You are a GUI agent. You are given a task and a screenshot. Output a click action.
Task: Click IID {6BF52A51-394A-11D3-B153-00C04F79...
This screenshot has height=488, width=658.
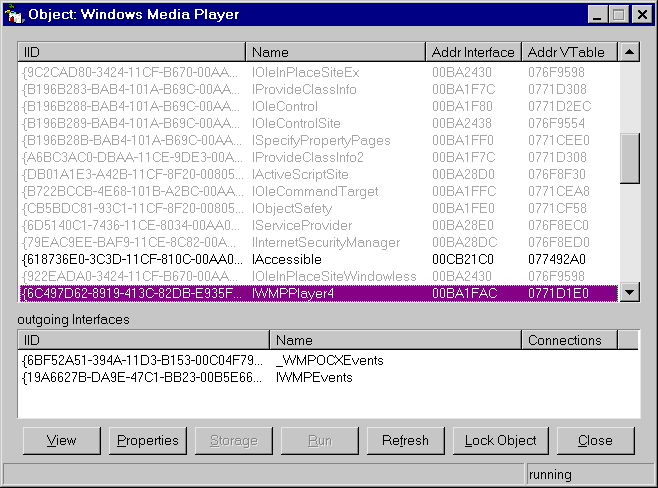click(x=143, y=360)
